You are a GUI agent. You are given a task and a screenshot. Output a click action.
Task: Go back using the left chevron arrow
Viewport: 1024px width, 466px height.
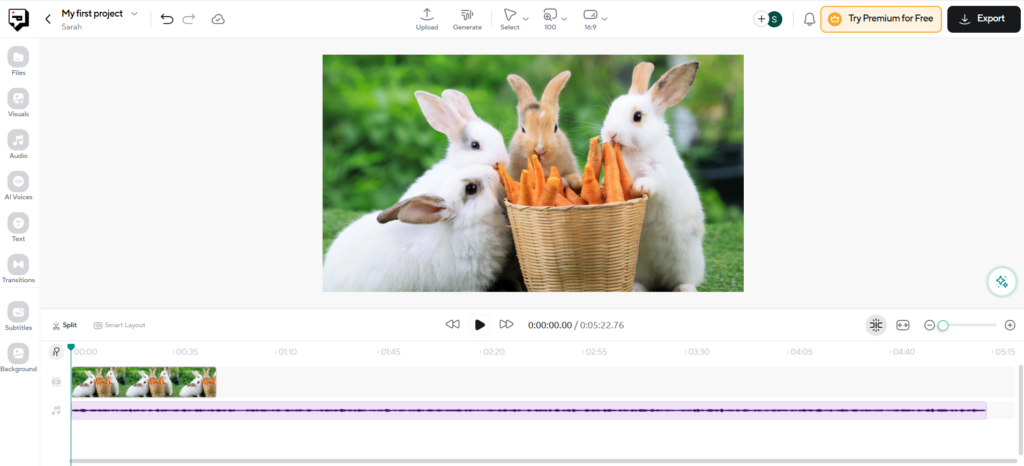(48, 19)
